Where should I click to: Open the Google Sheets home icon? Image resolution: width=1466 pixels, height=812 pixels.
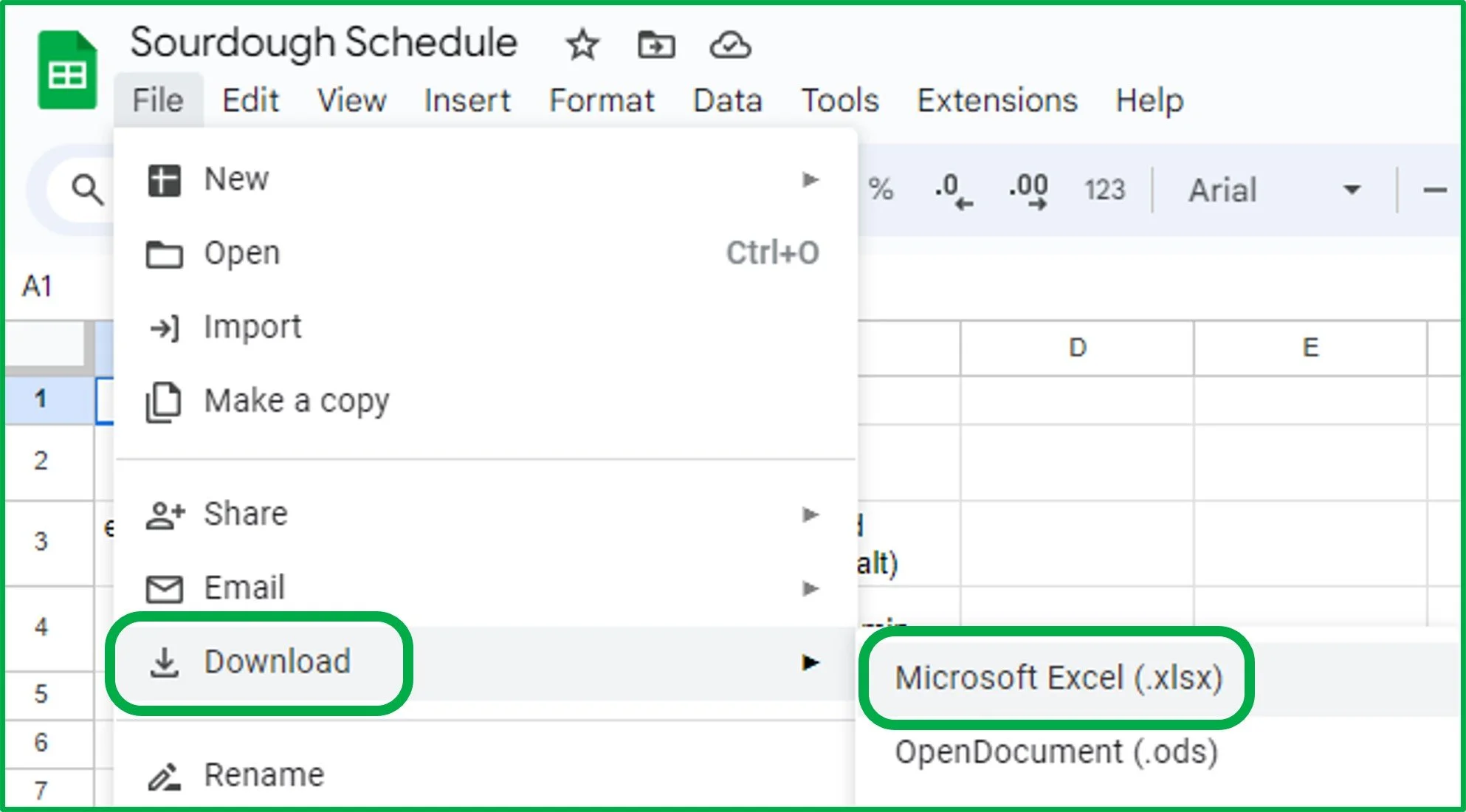coord(67,70)
